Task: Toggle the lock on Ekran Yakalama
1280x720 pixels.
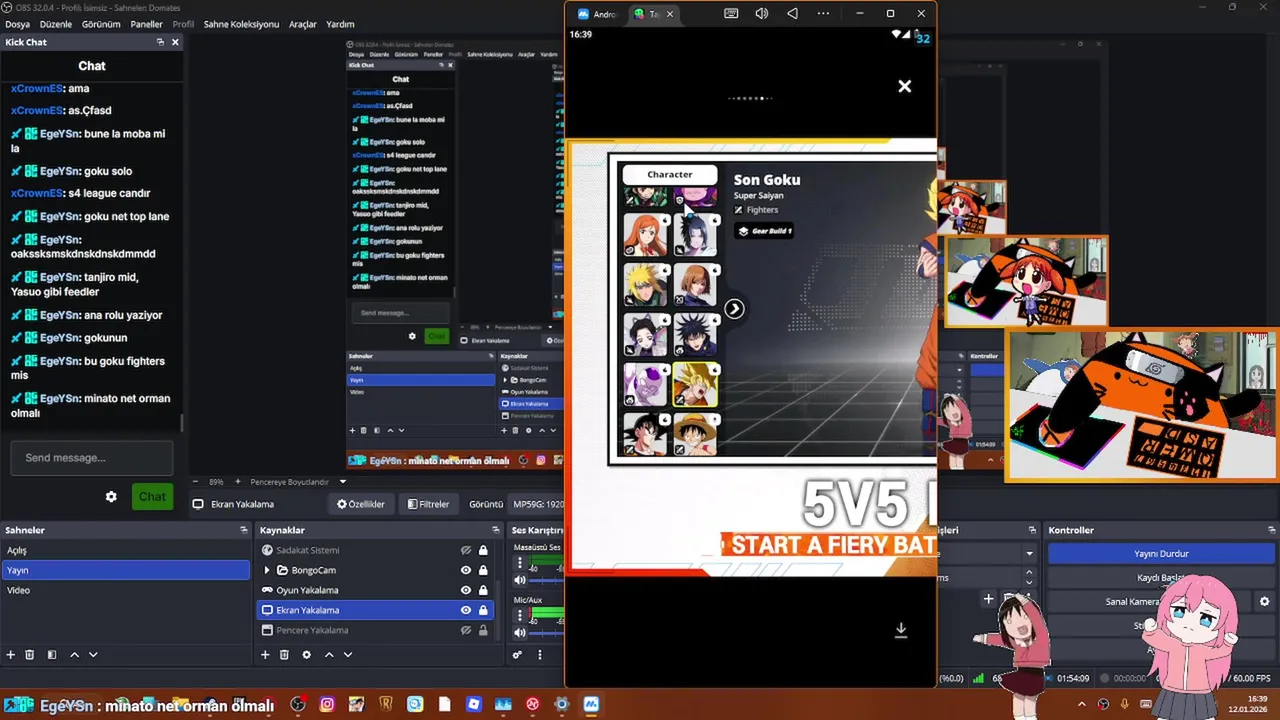Action: pyautogui.click(x=483, y=610)
